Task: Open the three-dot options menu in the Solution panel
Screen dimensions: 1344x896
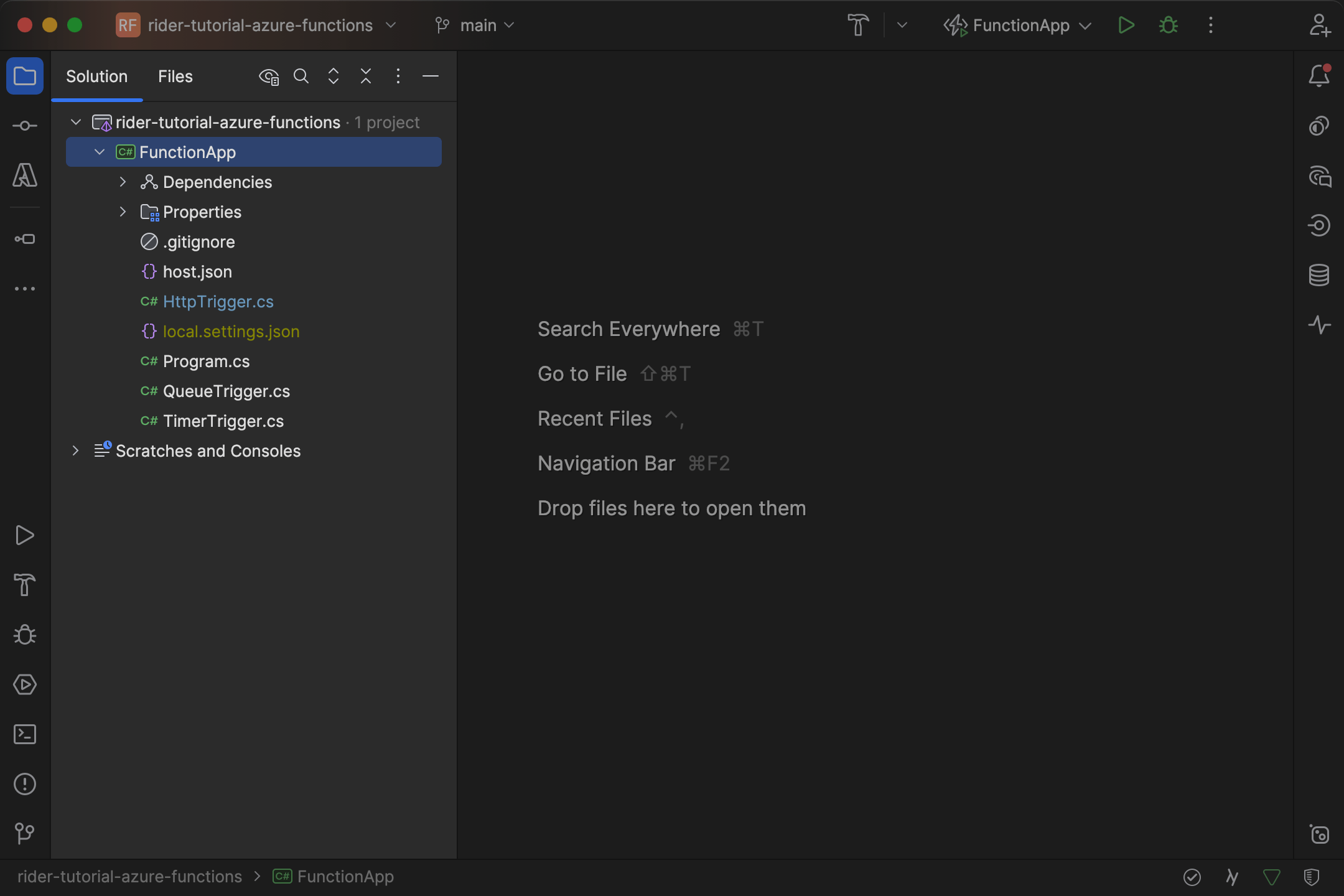Action: 398,76
